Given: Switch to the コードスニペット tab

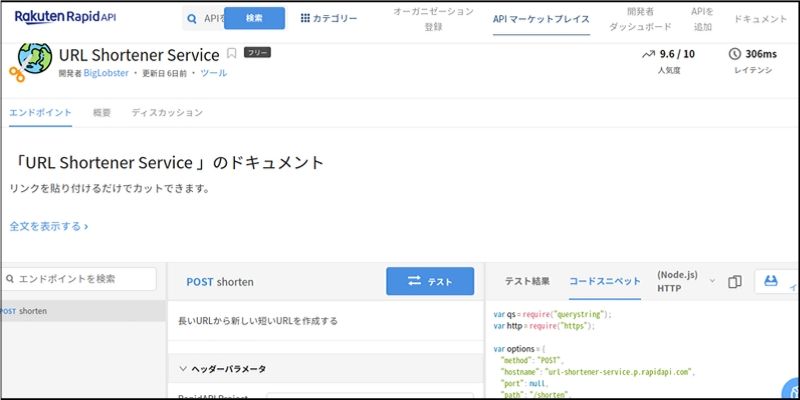Looking at the screenshot, I should pyautogui.click(x=605, y=281).
